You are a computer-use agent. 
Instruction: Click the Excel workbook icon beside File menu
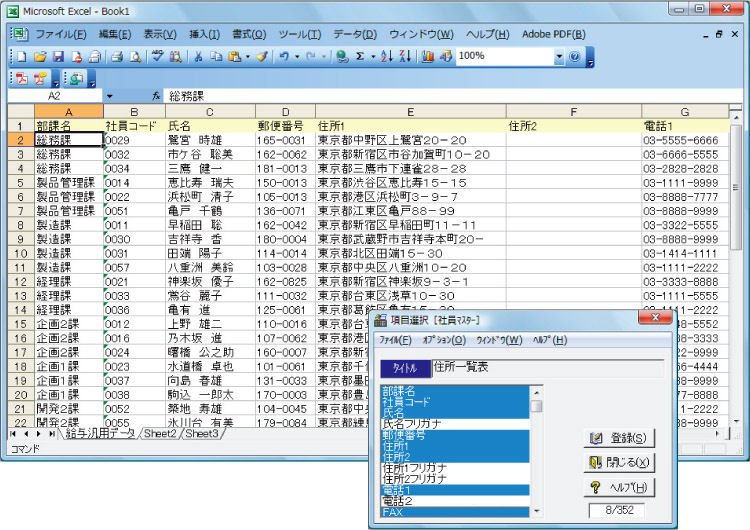point(20,34)
